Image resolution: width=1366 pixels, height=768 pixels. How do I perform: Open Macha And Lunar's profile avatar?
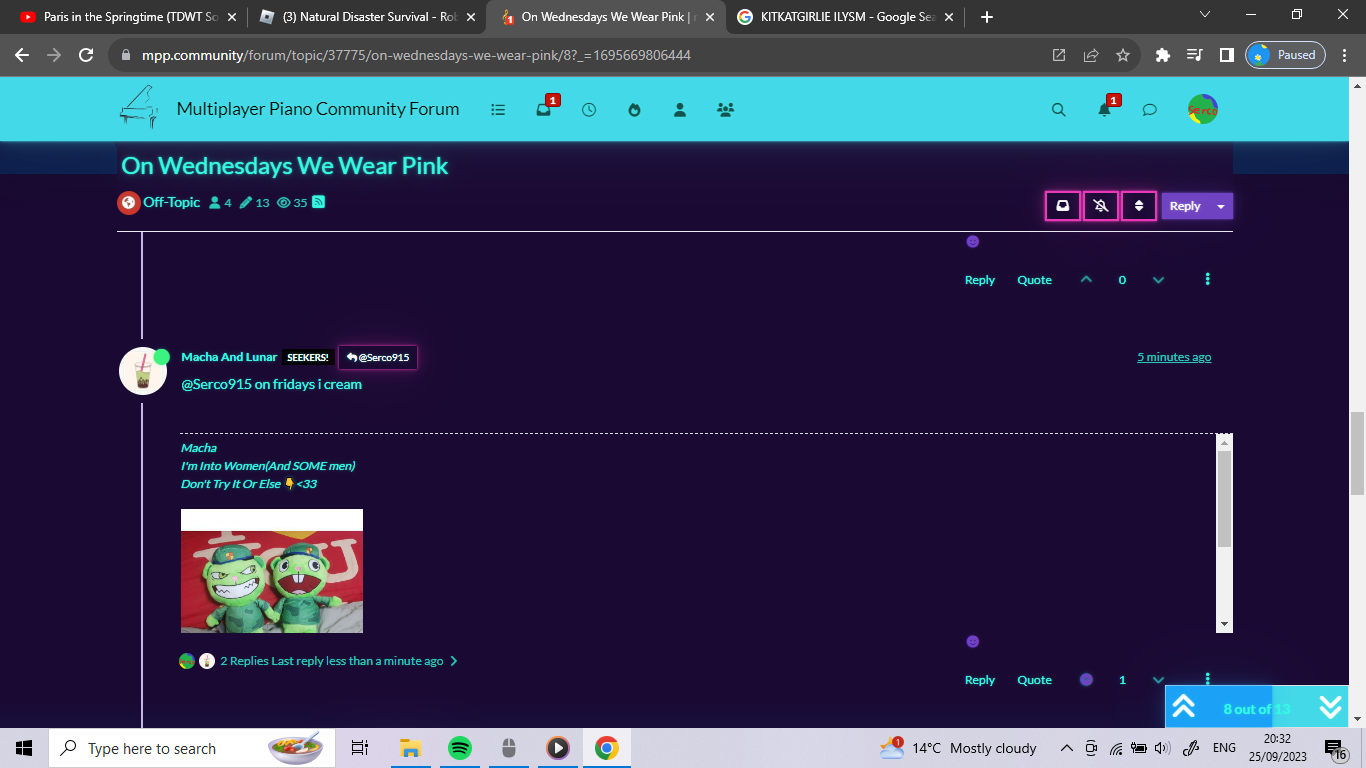143,371
